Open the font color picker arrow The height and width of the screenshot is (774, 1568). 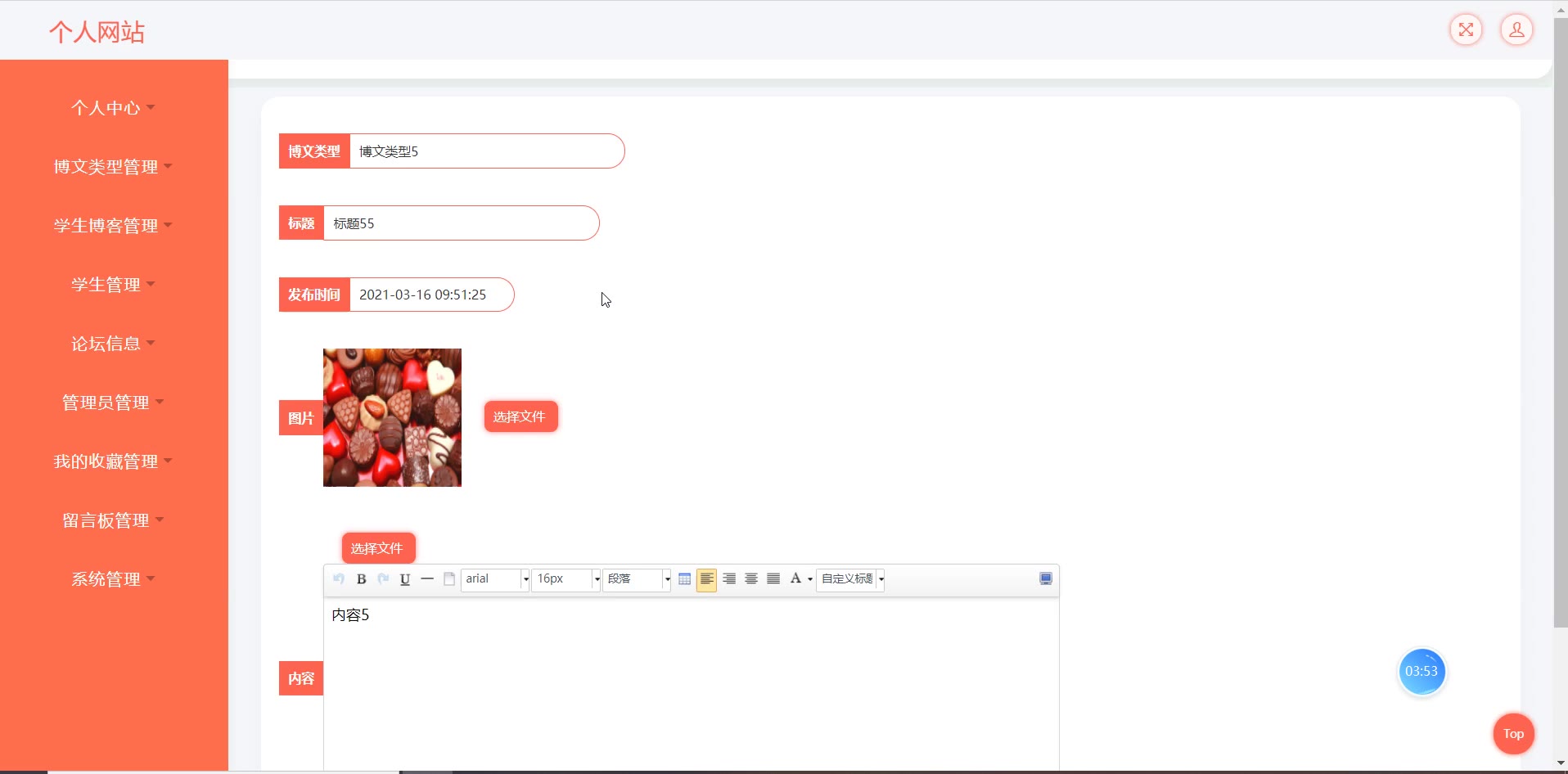810,580
